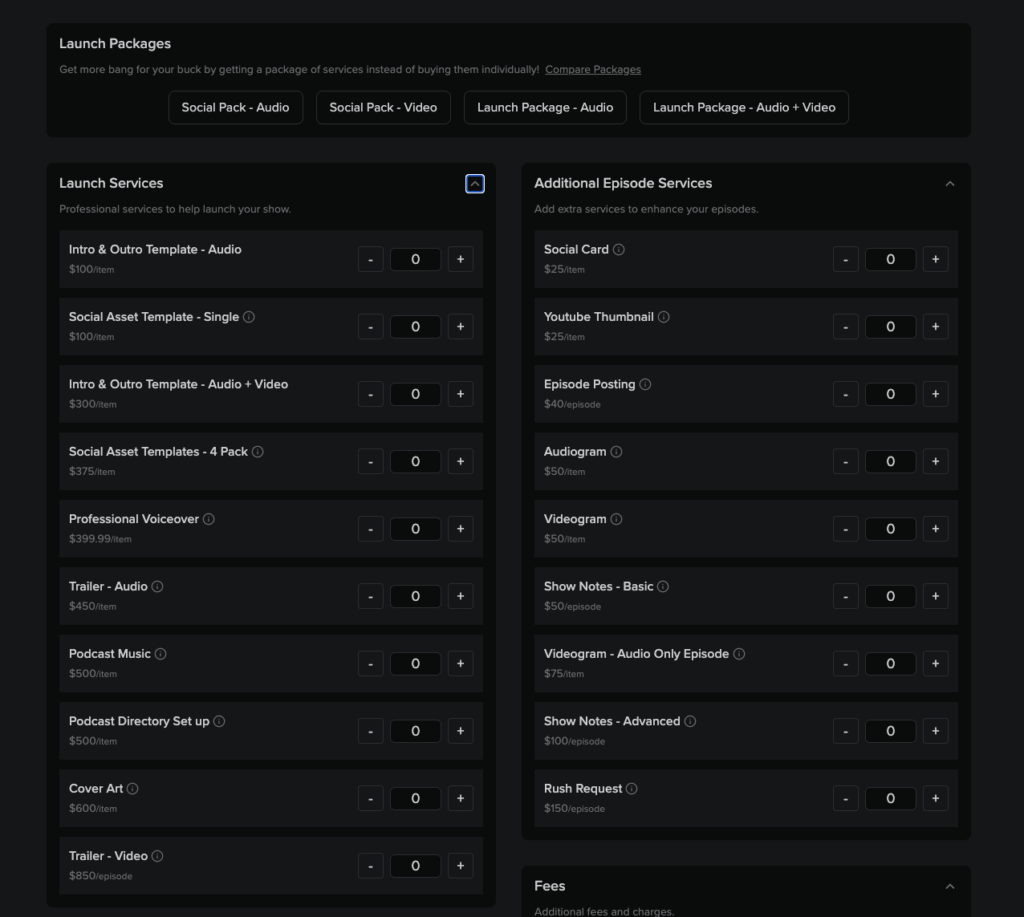Click info icon beside Youtube Thumbnail
The height and width of the screenshot is (917, 1024).
pyautogui.click(x=664, y=317)
